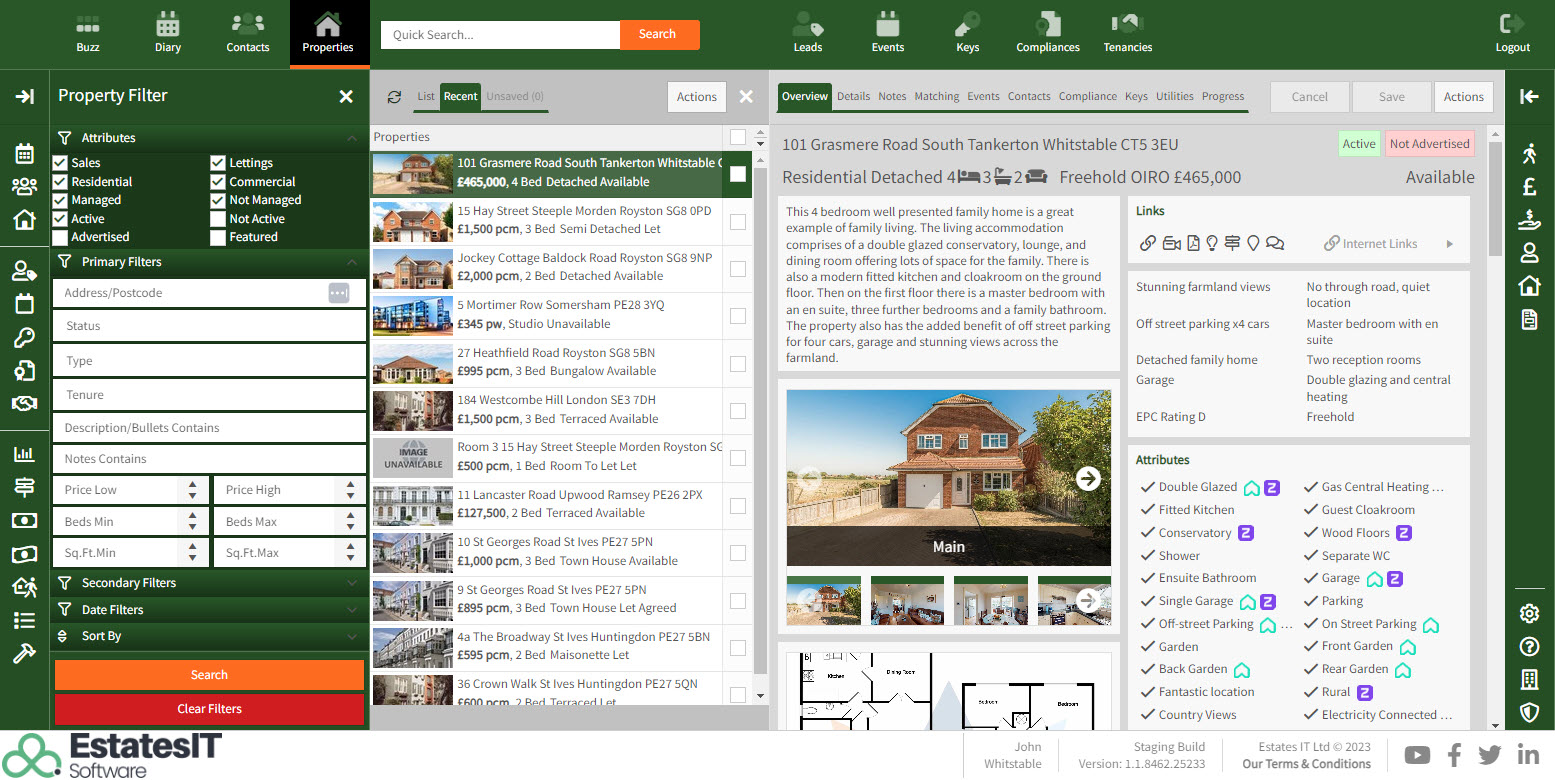Increase the Price Low stepper

coord(192,485)
